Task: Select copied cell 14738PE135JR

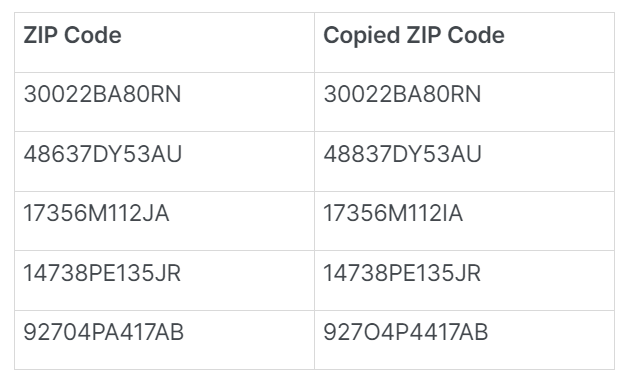Action: point(464,280)
